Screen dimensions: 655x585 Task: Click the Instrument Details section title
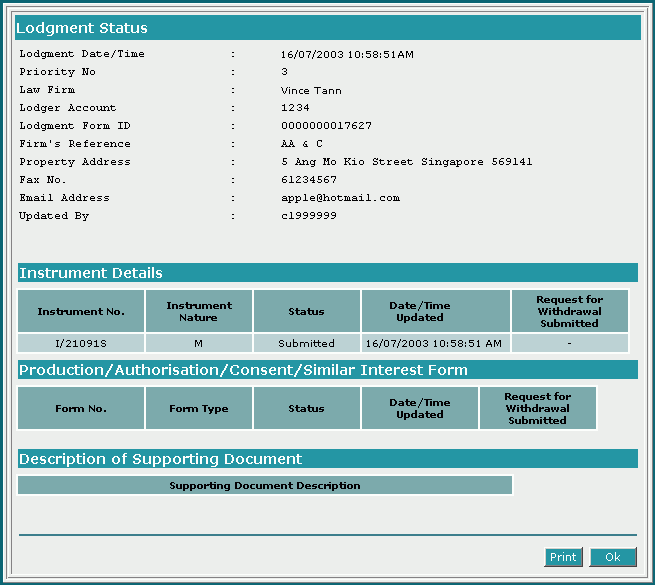point(91,273)
